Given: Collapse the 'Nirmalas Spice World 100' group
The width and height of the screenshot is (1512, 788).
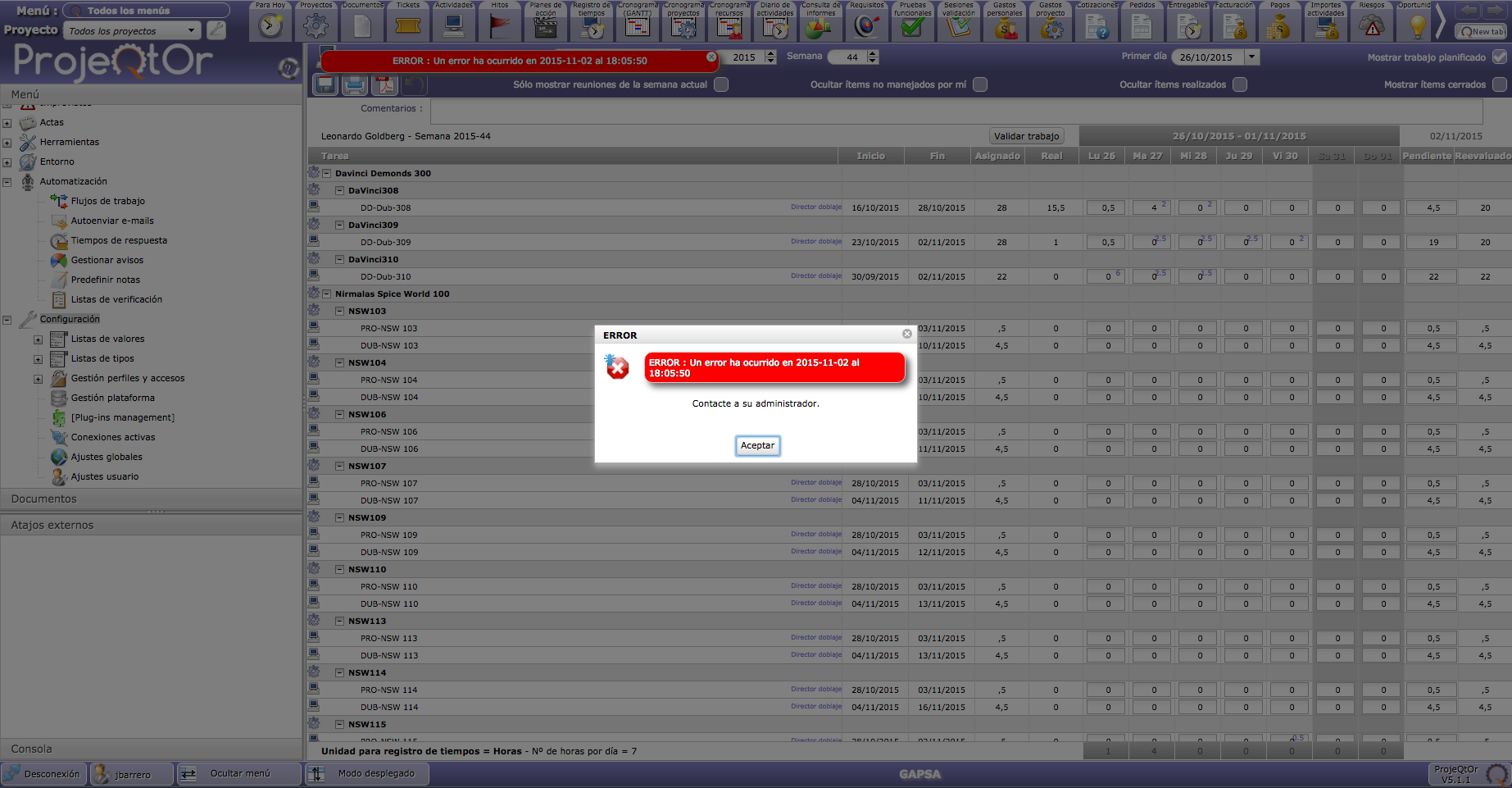Looking at the screenshot, I should click(327, 294).
